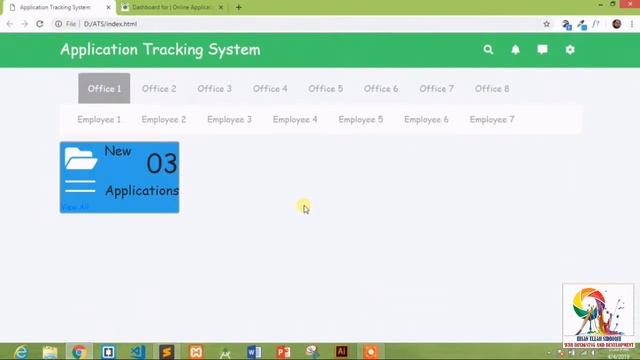Close the Application Tracking System tab
This screenshot has height=360, width=640.
(x=109, y=7)
